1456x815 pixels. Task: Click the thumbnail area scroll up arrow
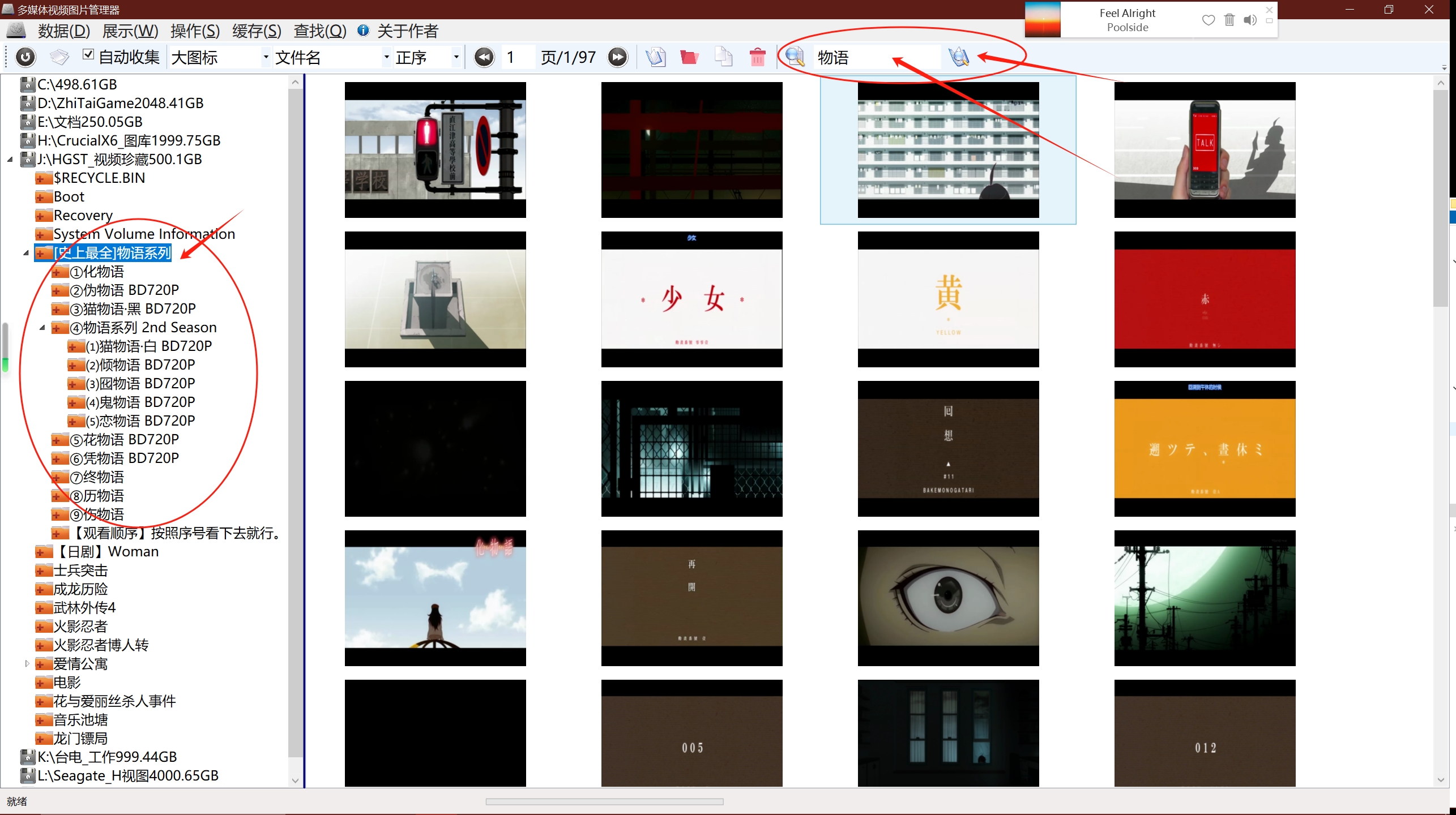tap(1441, 83)
